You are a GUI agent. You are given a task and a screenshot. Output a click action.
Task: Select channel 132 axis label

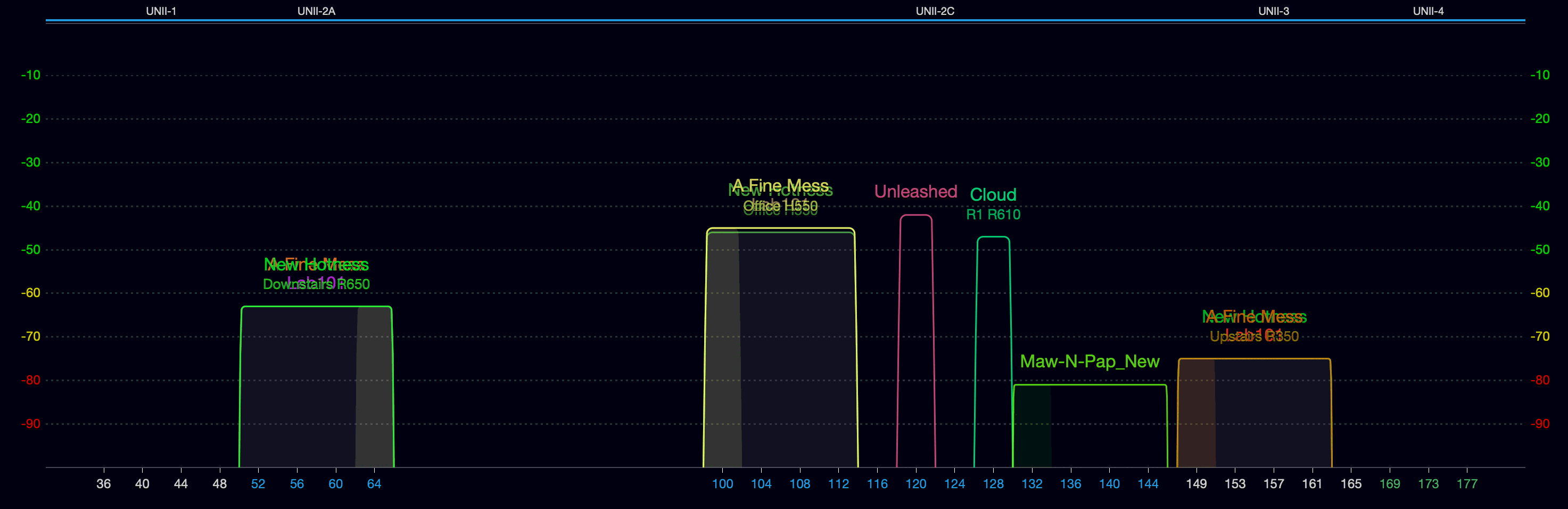[x=1031, y=484]
